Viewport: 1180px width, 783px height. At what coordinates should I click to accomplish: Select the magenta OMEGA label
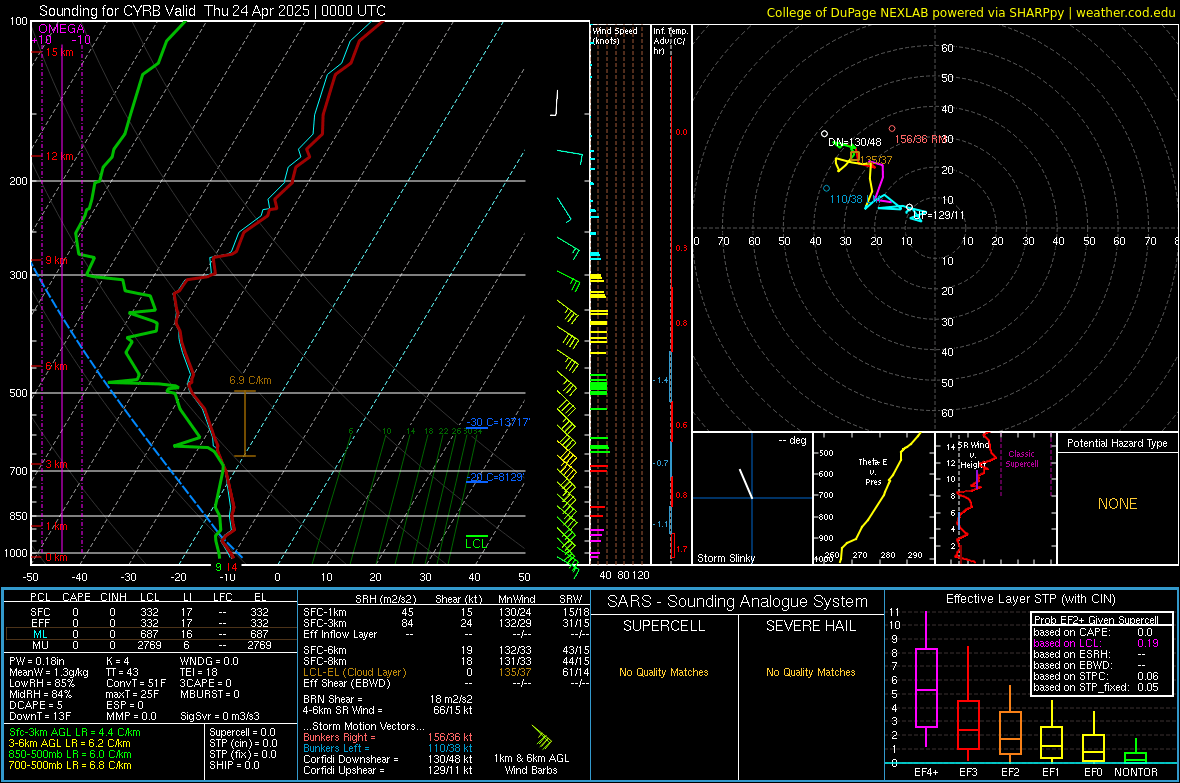coord(62,29)
